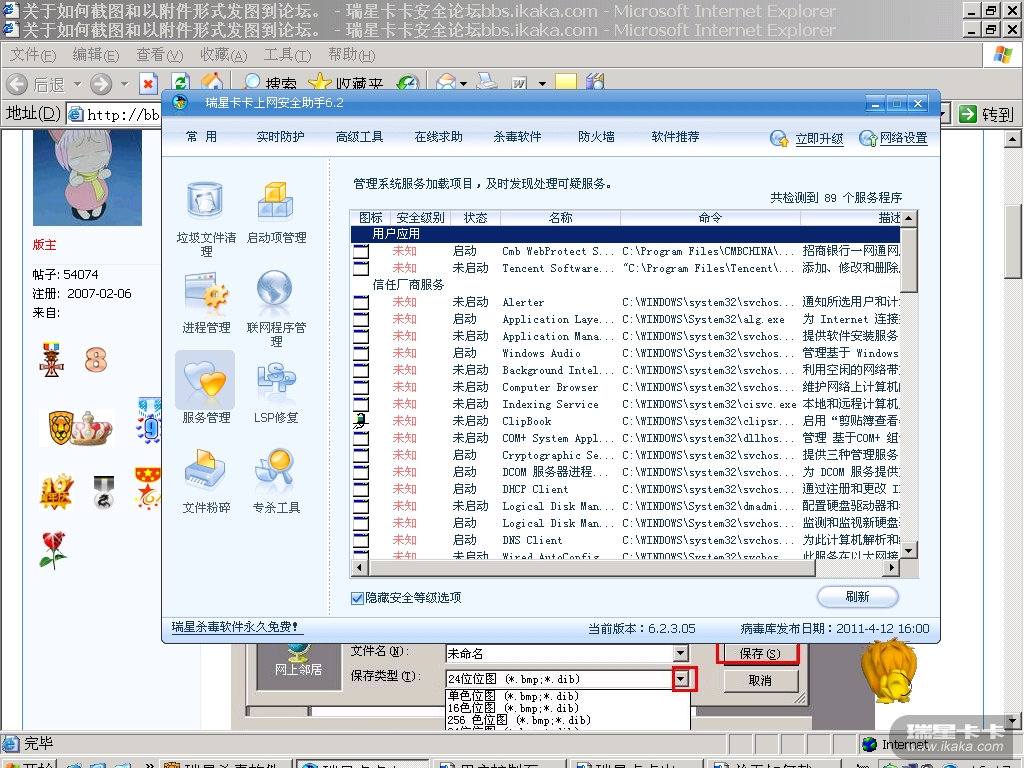Click the 刷新 refresh button
Screen dimensions: 1024x768
pos(857,597)
